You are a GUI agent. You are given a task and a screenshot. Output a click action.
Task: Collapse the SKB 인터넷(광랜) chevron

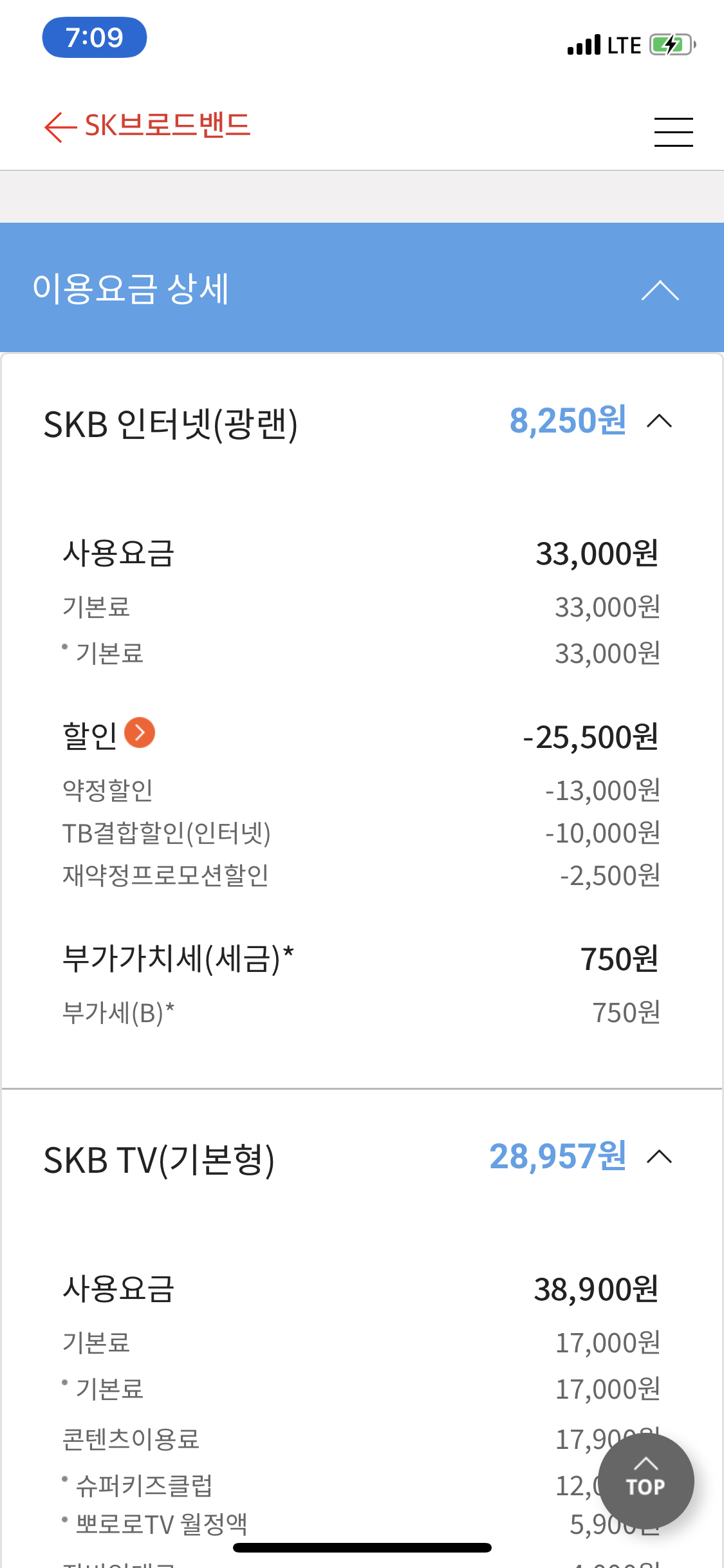point(660,422)
